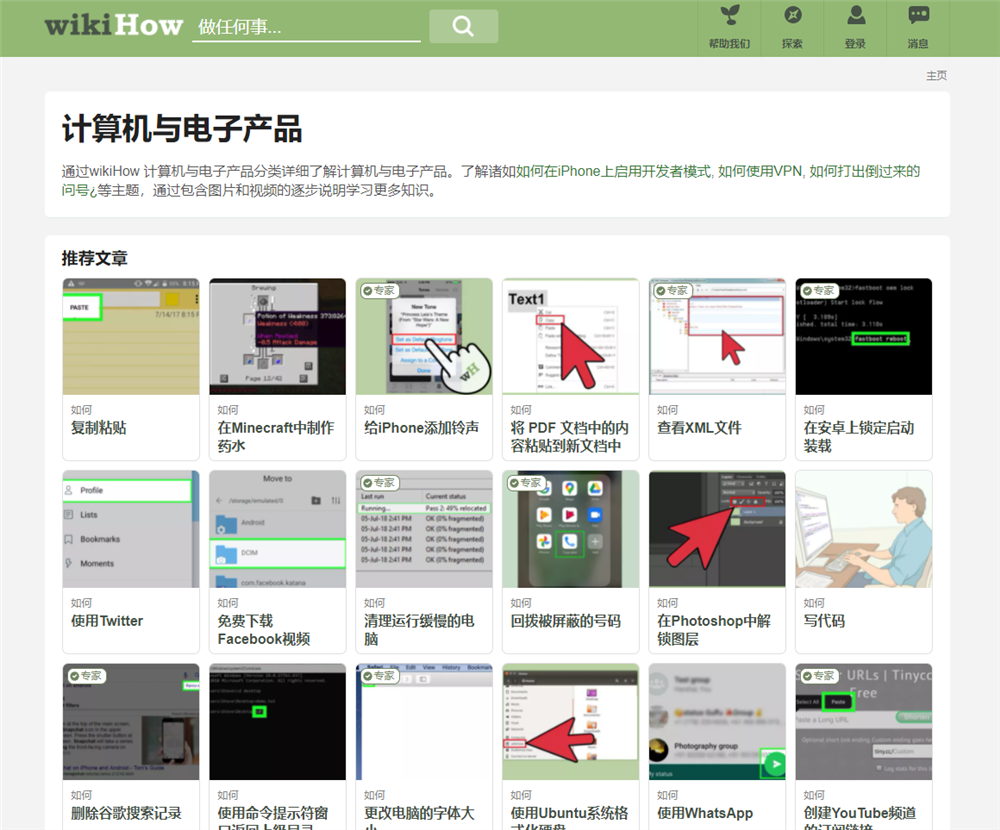Click 专家 badge on font size card

point(379,676)
